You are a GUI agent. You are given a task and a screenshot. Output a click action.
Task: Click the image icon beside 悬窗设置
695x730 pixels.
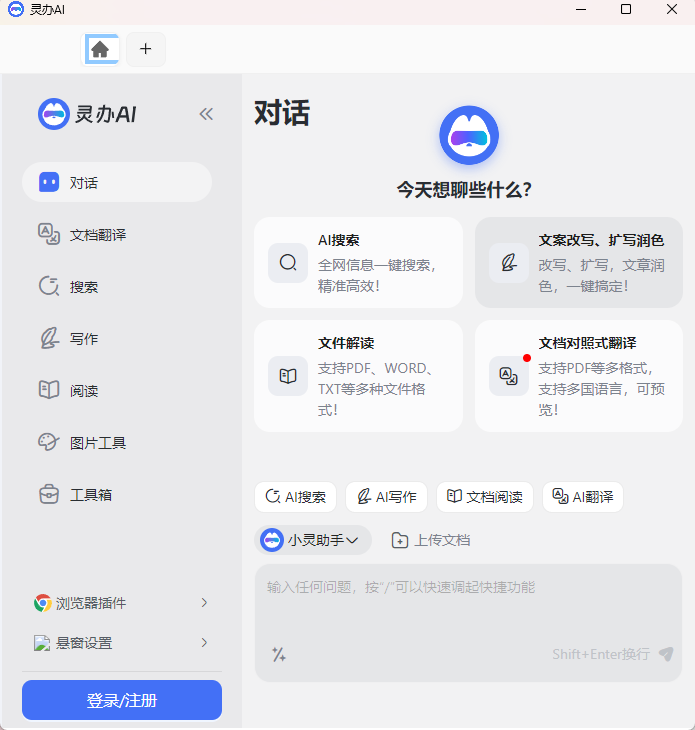pos(42,643)
